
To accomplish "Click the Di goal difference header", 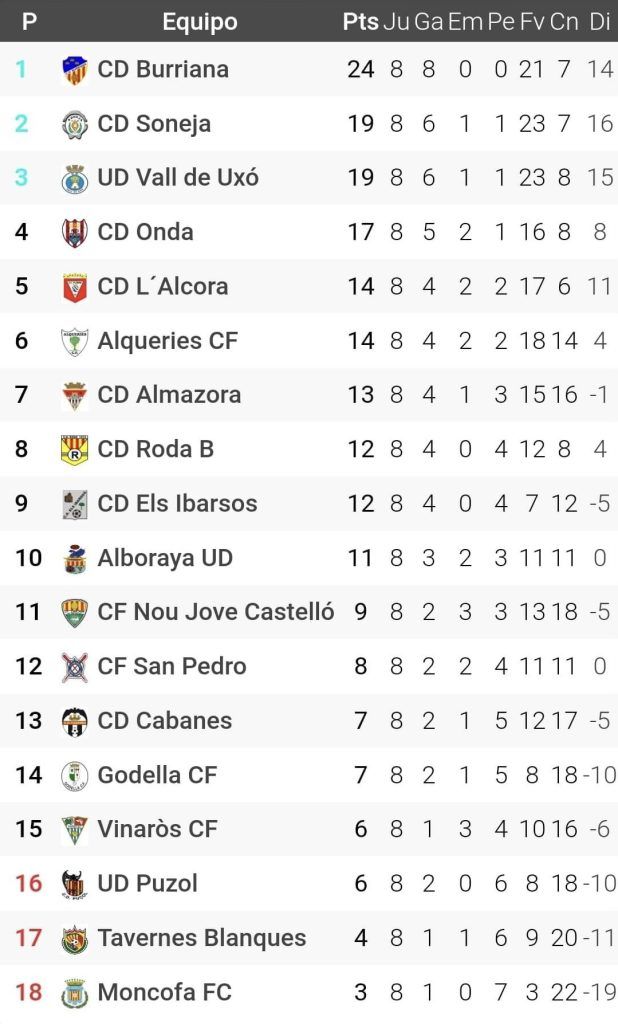I will click(600, 22).
